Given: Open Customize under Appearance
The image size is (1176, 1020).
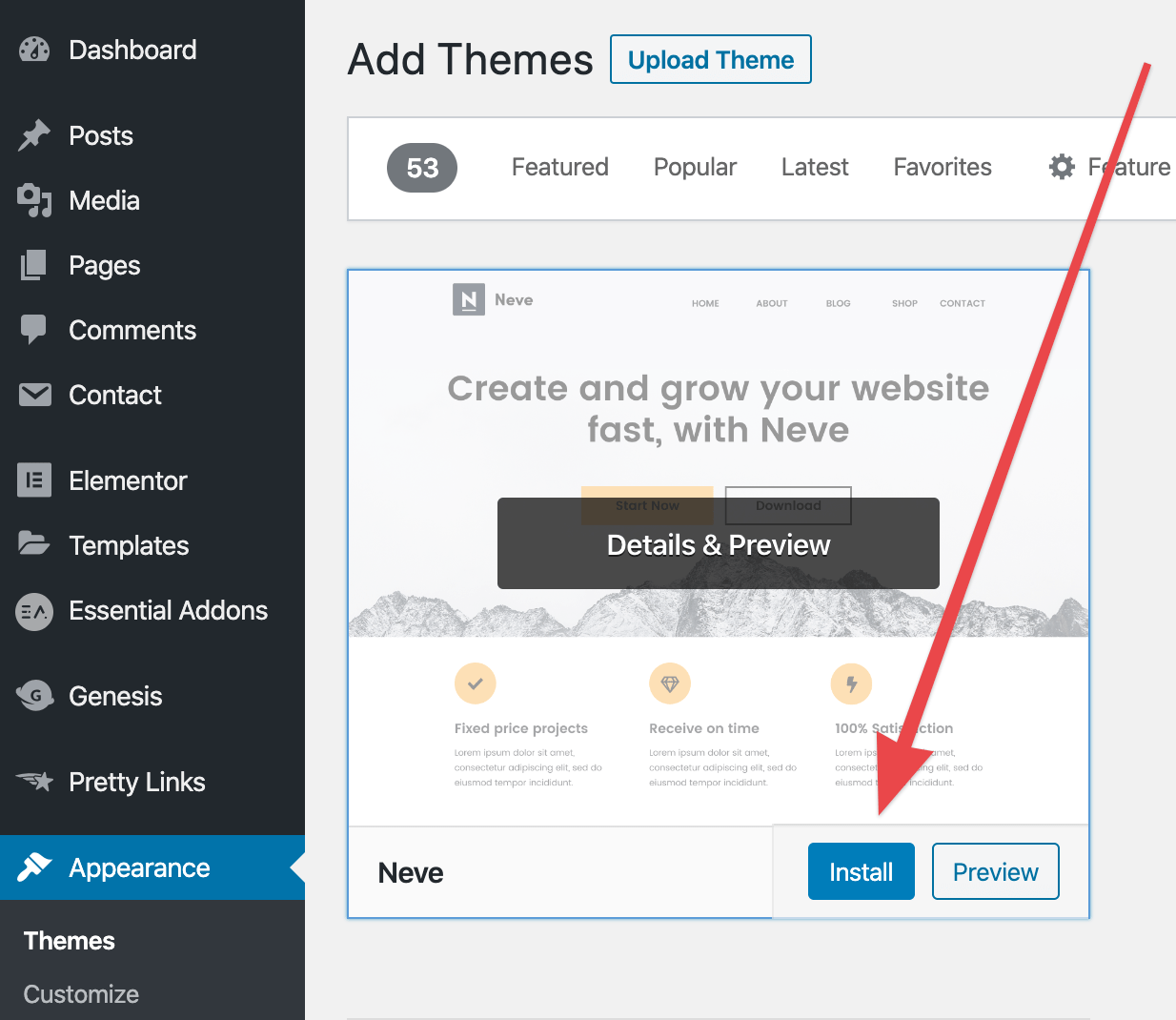Looking at the screenshot, I should (x=81, y=994).
